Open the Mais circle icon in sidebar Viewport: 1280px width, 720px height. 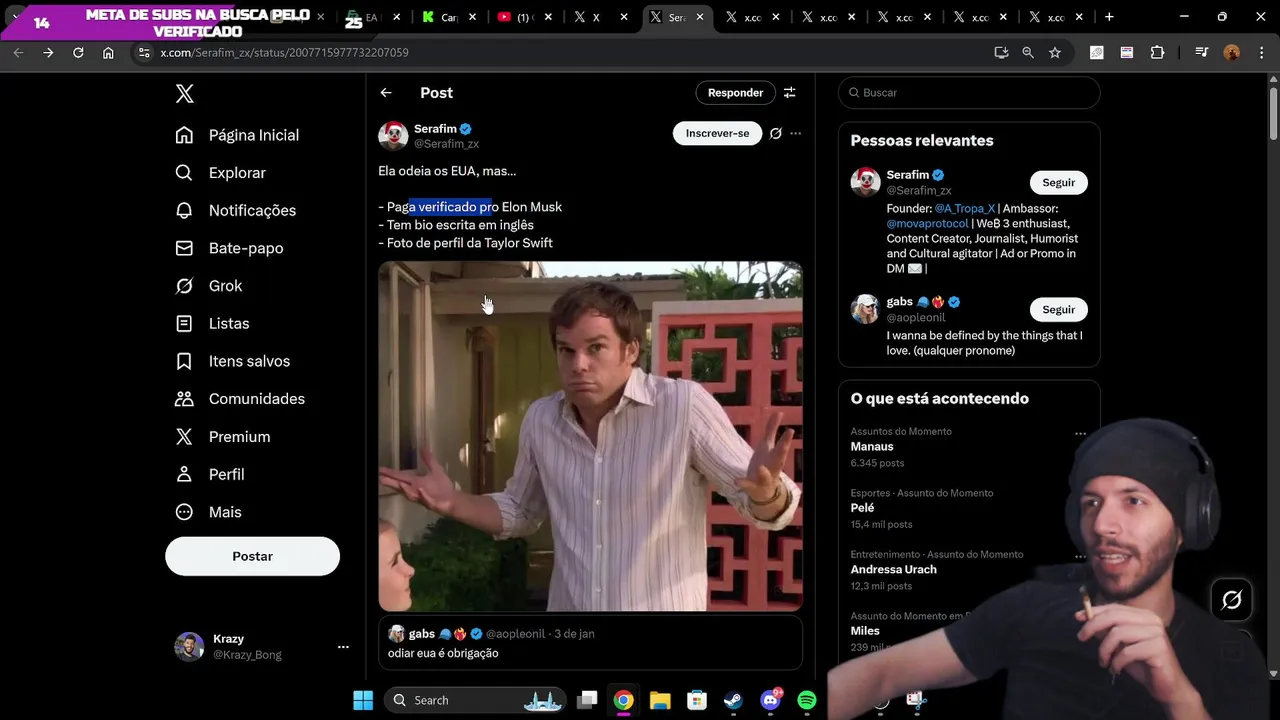[x=184, y=512]
